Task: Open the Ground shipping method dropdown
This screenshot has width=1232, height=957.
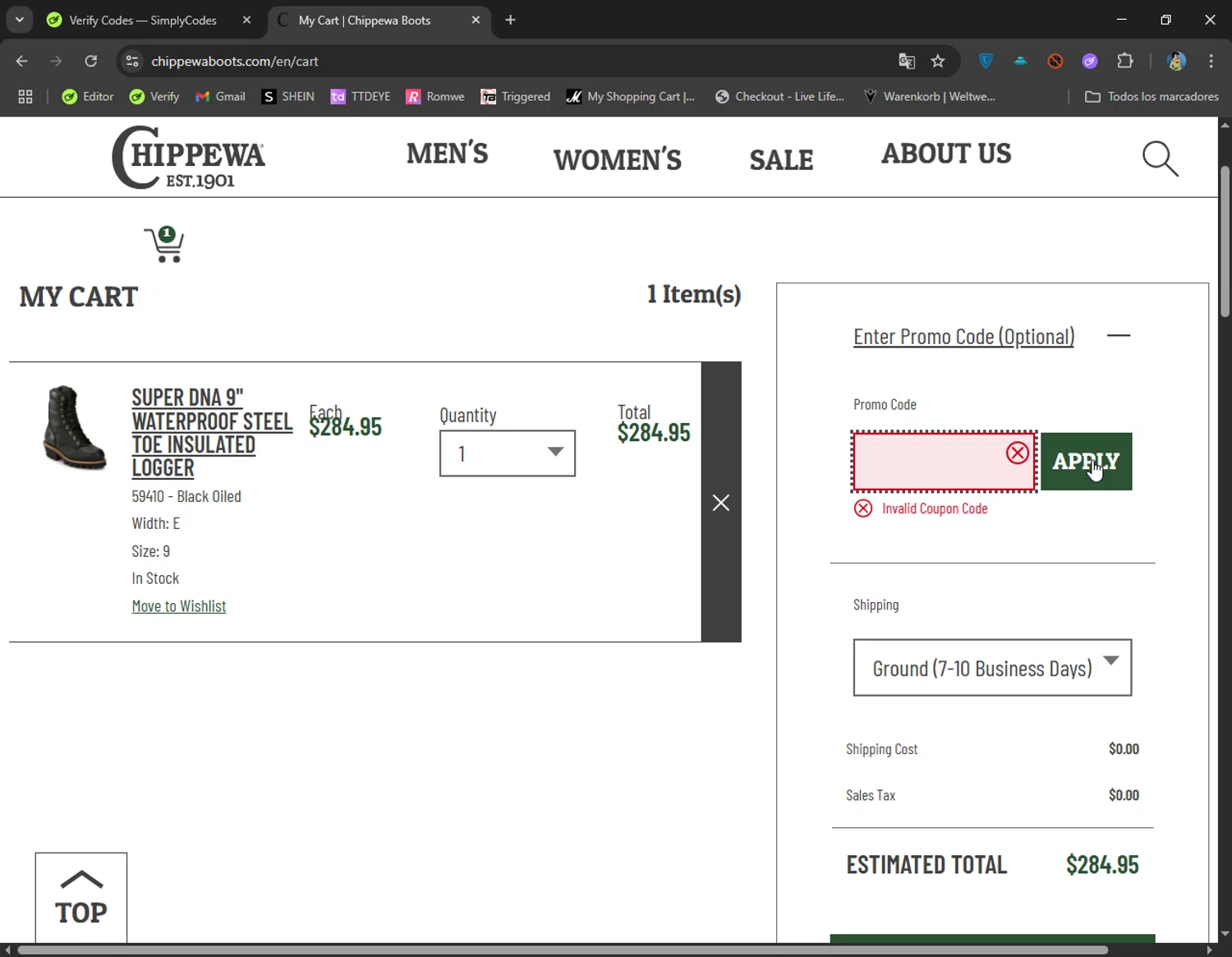Action: [x=992, y=667]
